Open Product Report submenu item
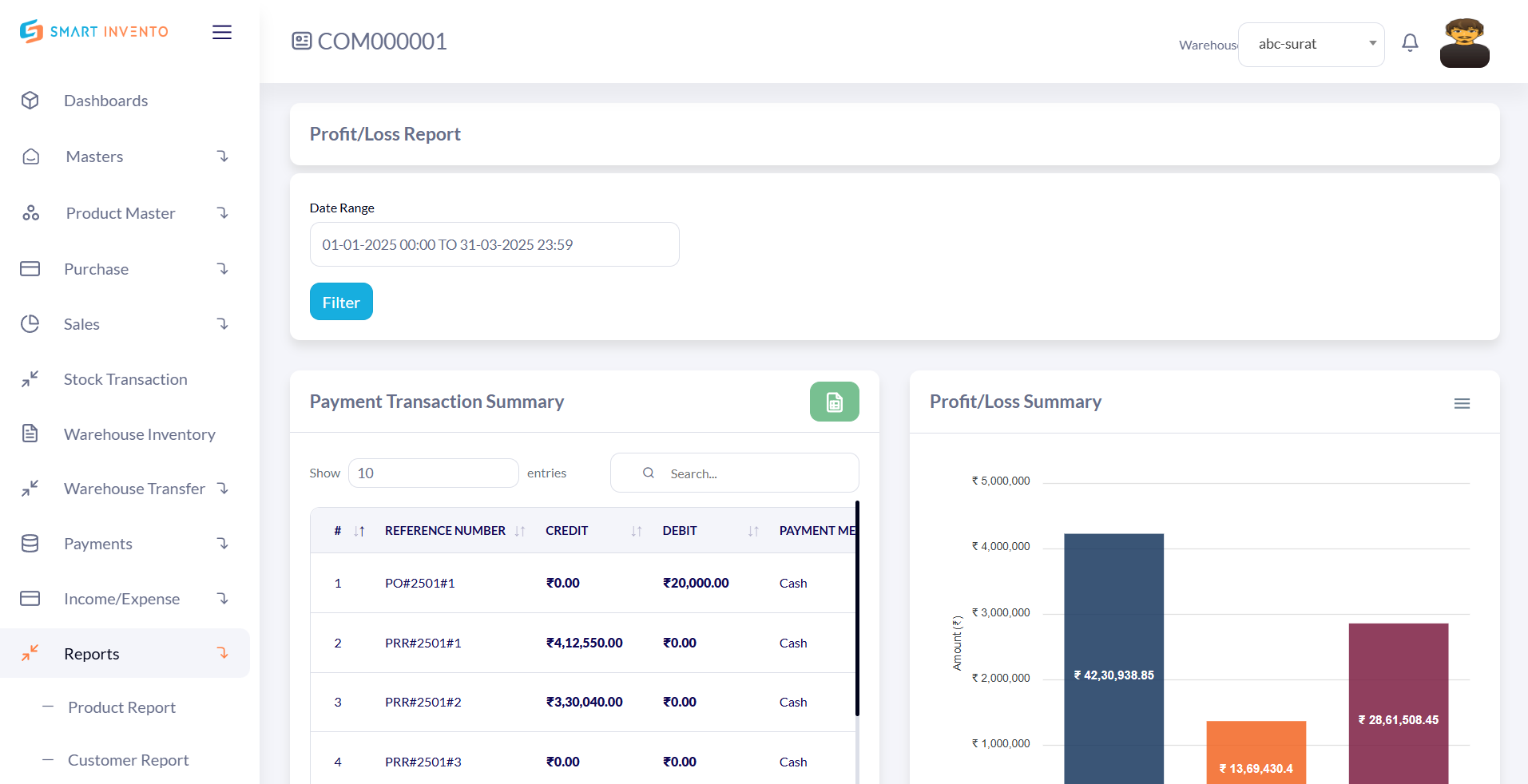Image resolution: width=1528 pixels, height=784 pixels. click(x=121, y=707)
